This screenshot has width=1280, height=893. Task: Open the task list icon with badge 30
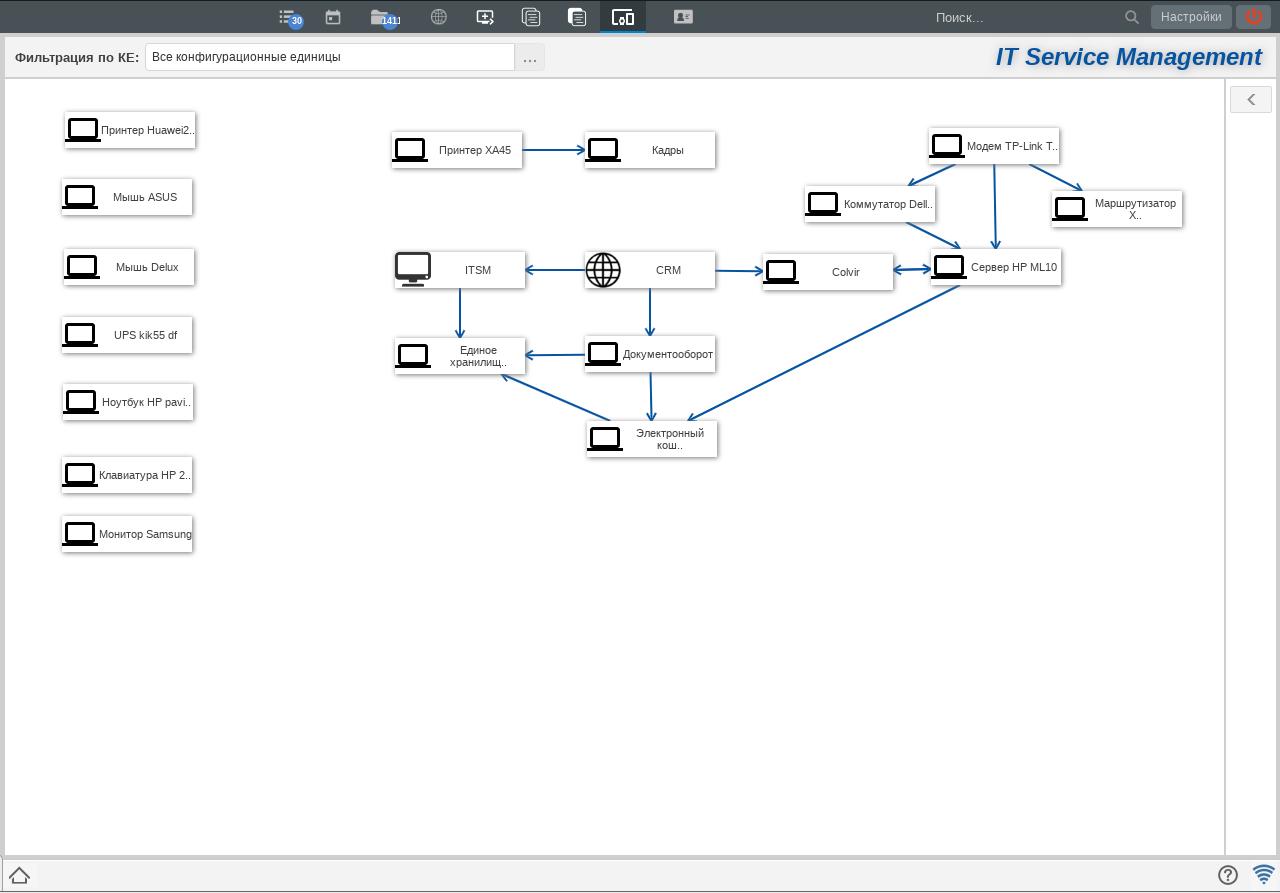coord(290,17)
